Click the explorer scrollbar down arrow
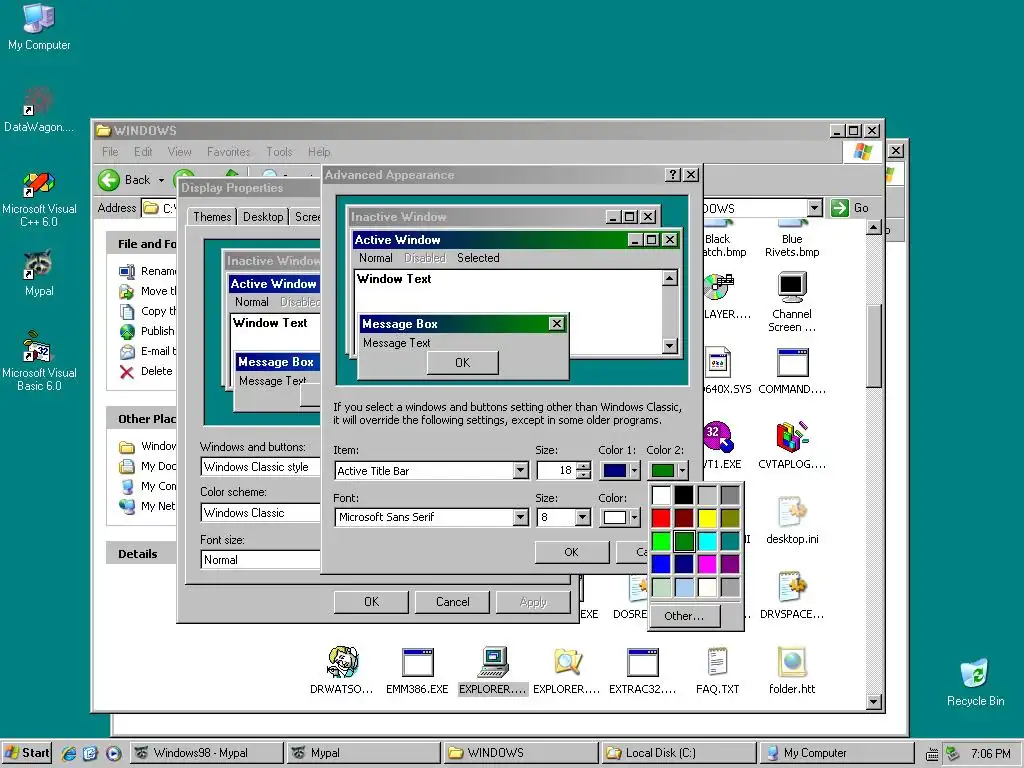The width and height of the screenshot is (1024, 768). tap(873, 702)
